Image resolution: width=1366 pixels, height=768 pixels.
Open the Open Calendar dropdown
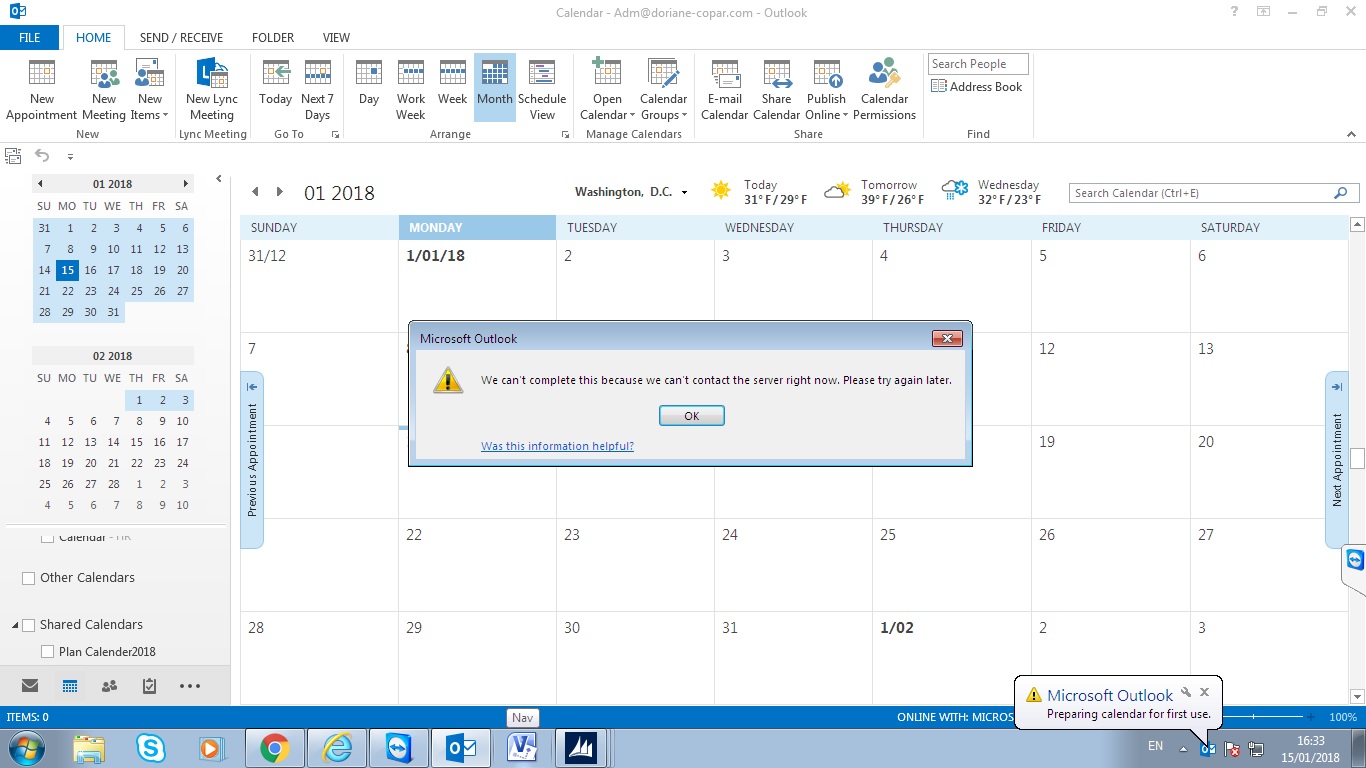click(607, 89)
